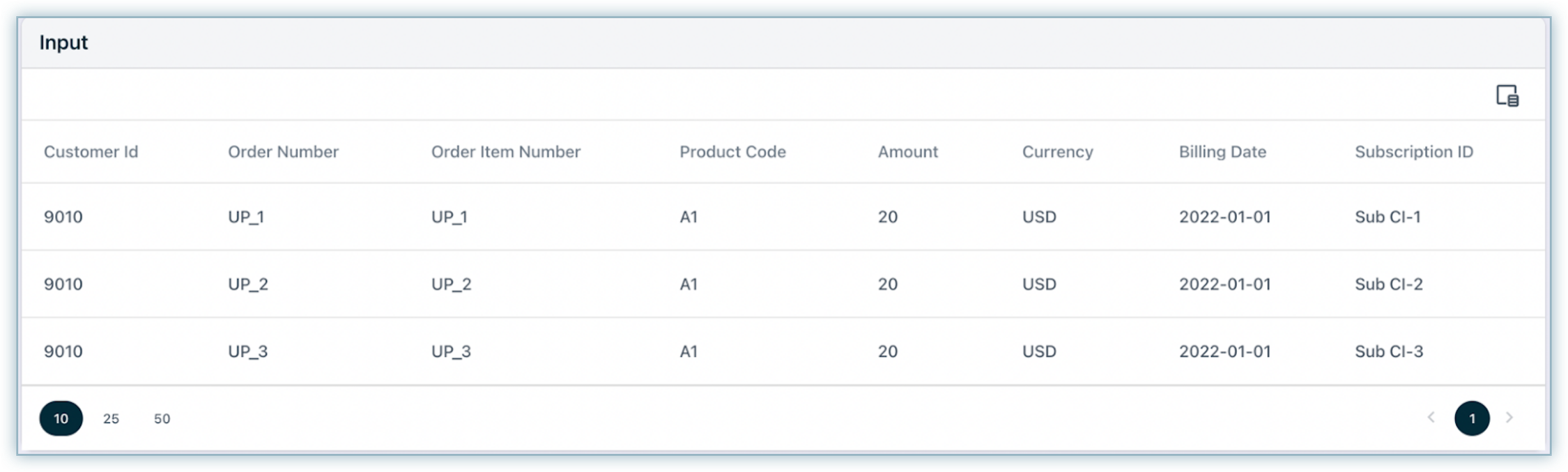Select 25 rows per page
This screenshot has height=472, width=1568.
112,418
